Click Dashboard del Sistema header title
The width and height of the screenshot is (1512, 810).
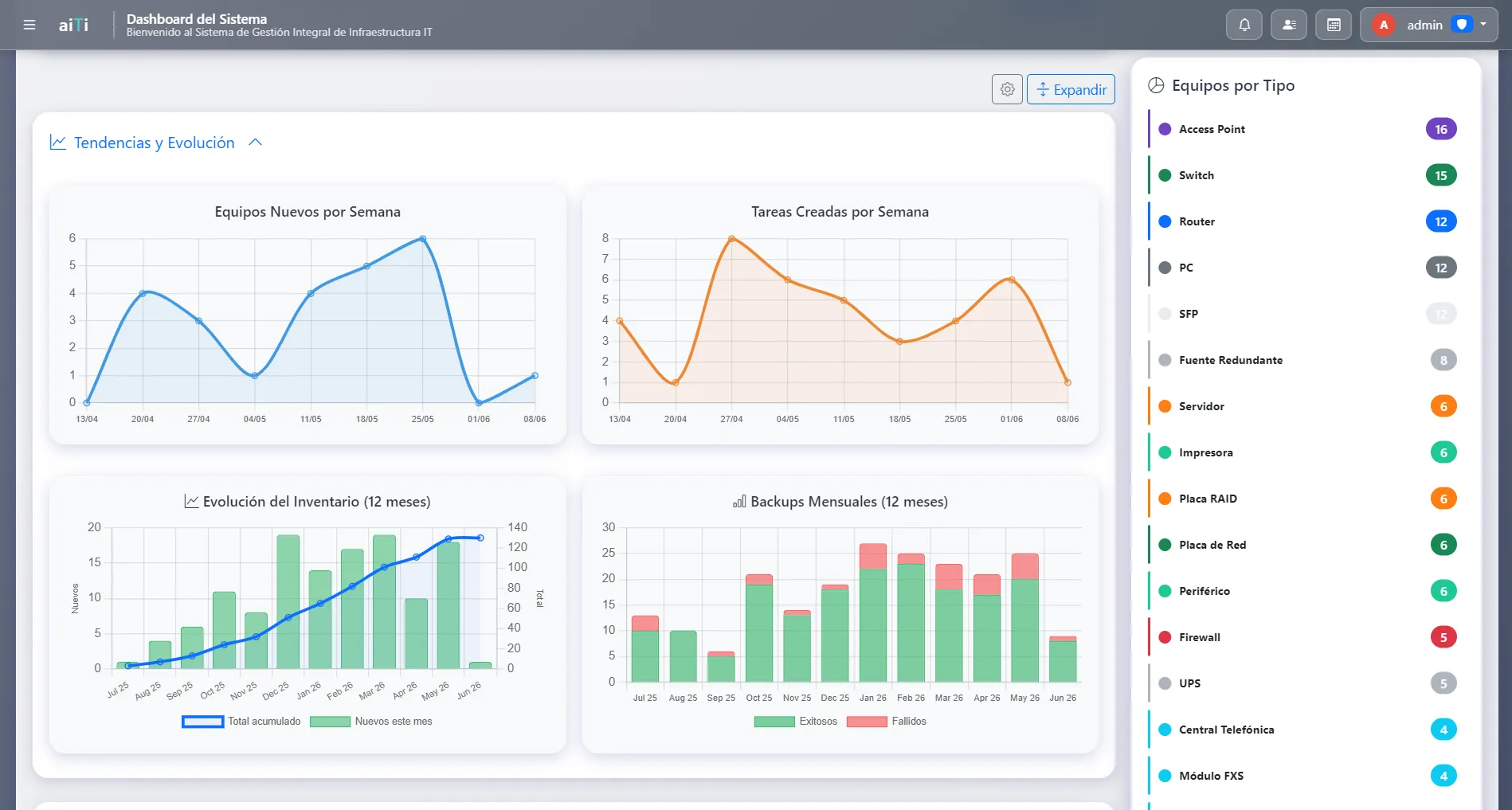coord(197,18)
